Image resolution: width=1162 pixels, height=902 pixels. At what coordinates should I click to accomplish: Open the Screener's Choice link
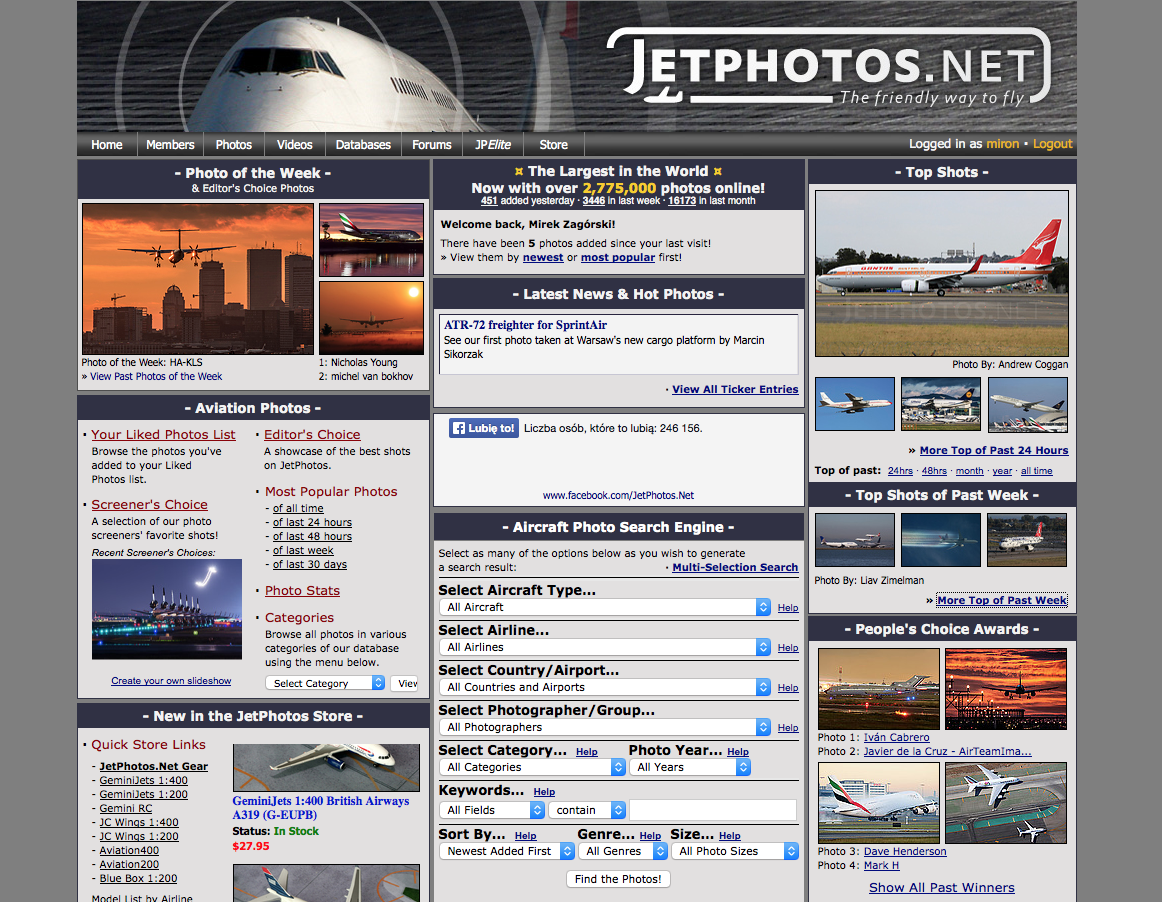point(149,504)
